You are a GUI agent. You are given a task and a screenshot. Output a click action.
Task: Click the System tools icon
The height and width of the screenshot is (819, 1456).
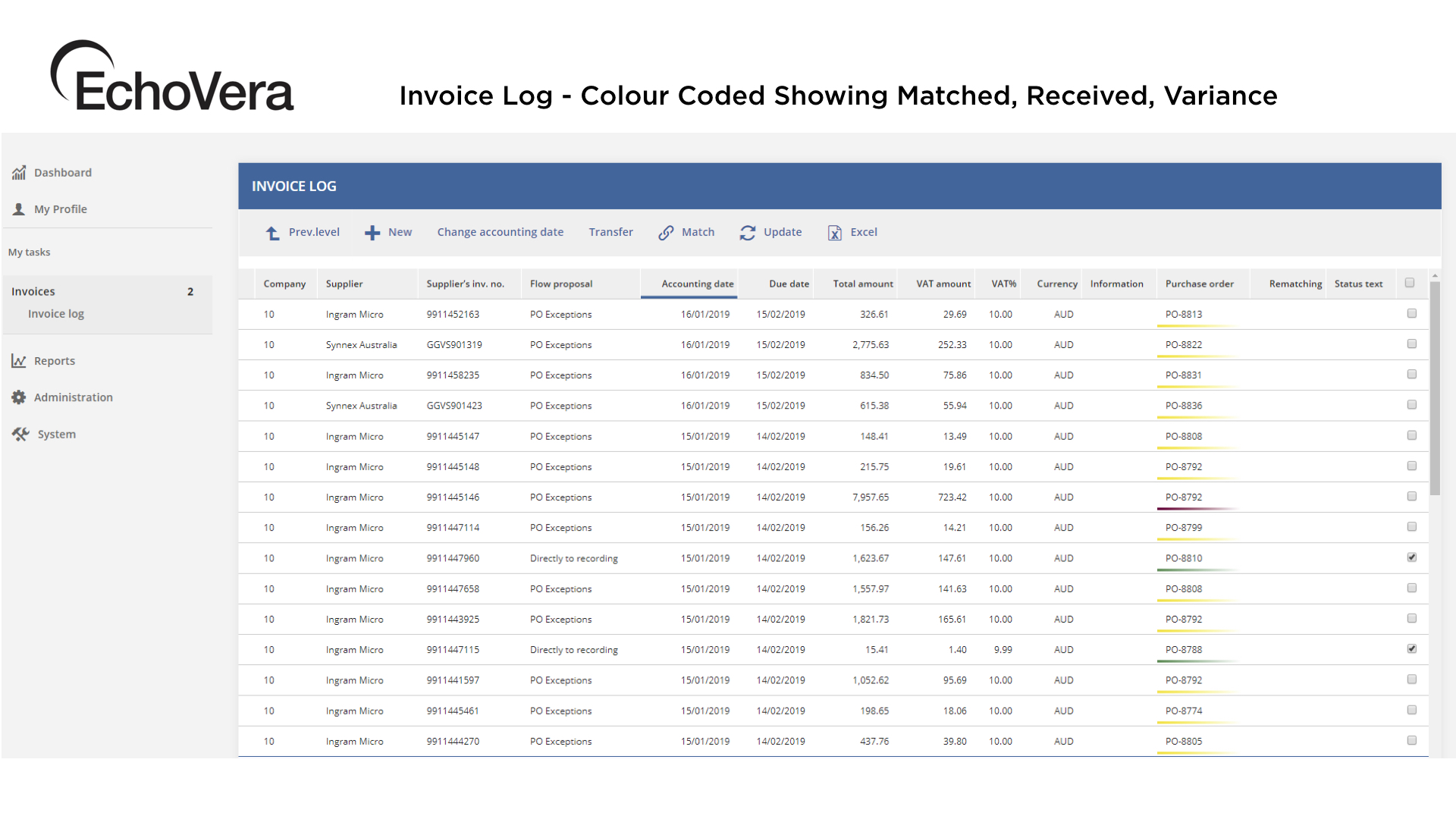tap(20, 434)
